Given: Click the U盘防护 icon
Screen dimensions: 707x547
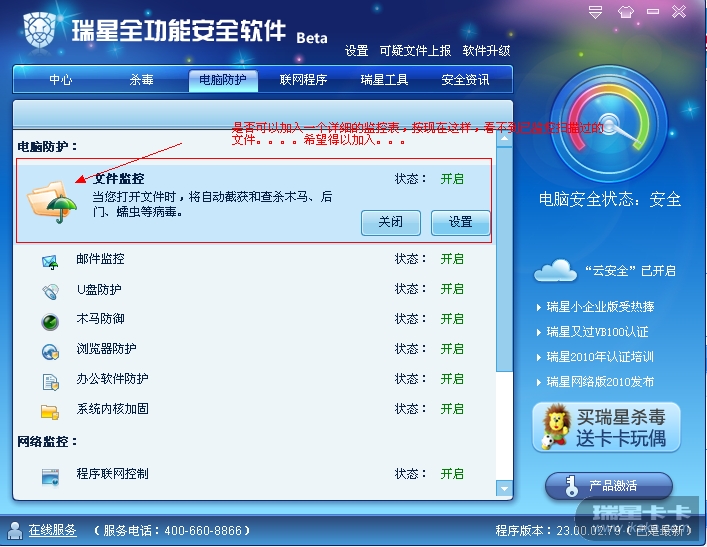Looking at the screenshot, I should click(x=50, y=292).
